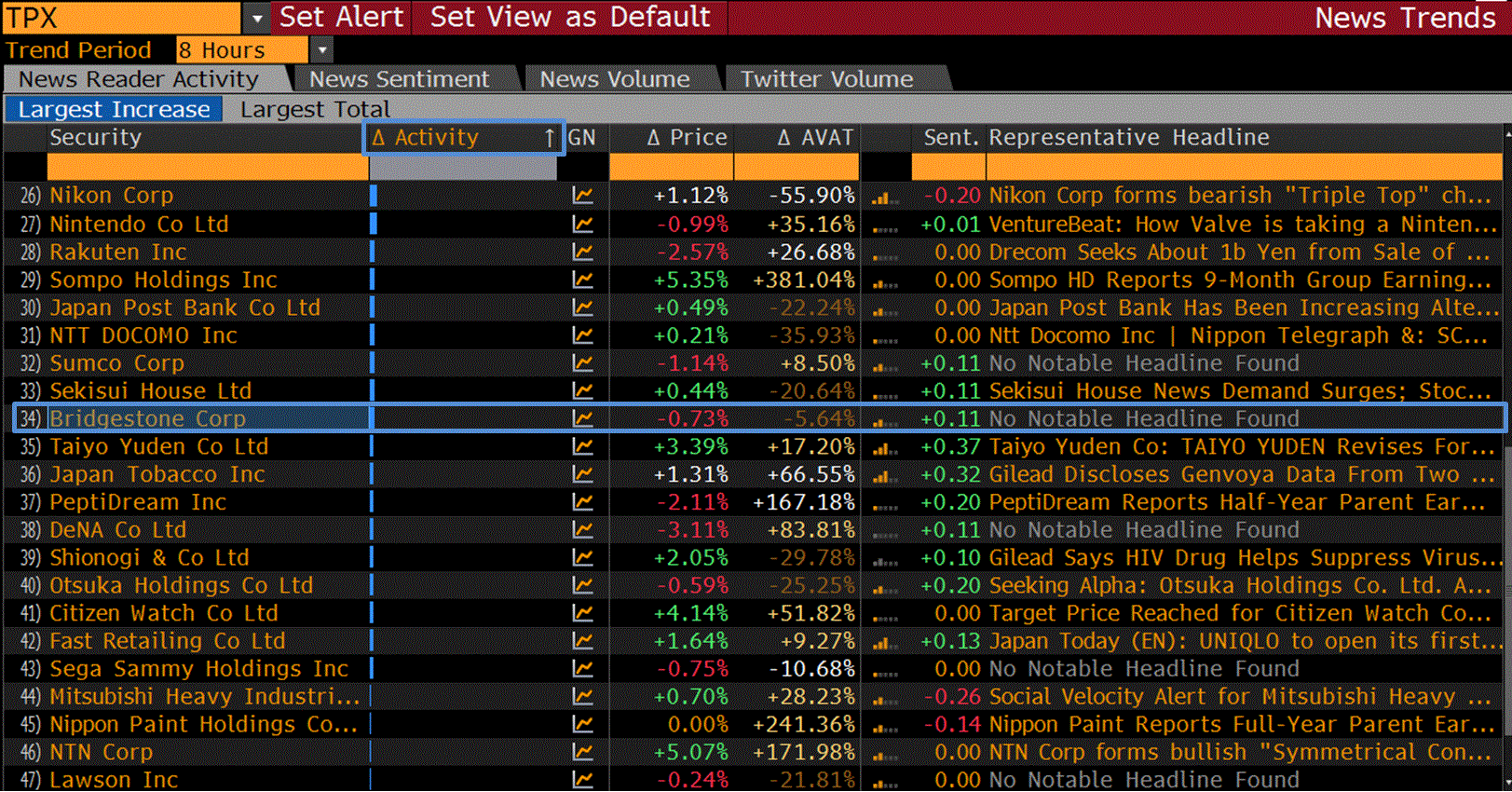This screenshot has width=1512, height=792.
Task: Open the chart icon for Shionogi & Co
Action: tap(582, 558)
